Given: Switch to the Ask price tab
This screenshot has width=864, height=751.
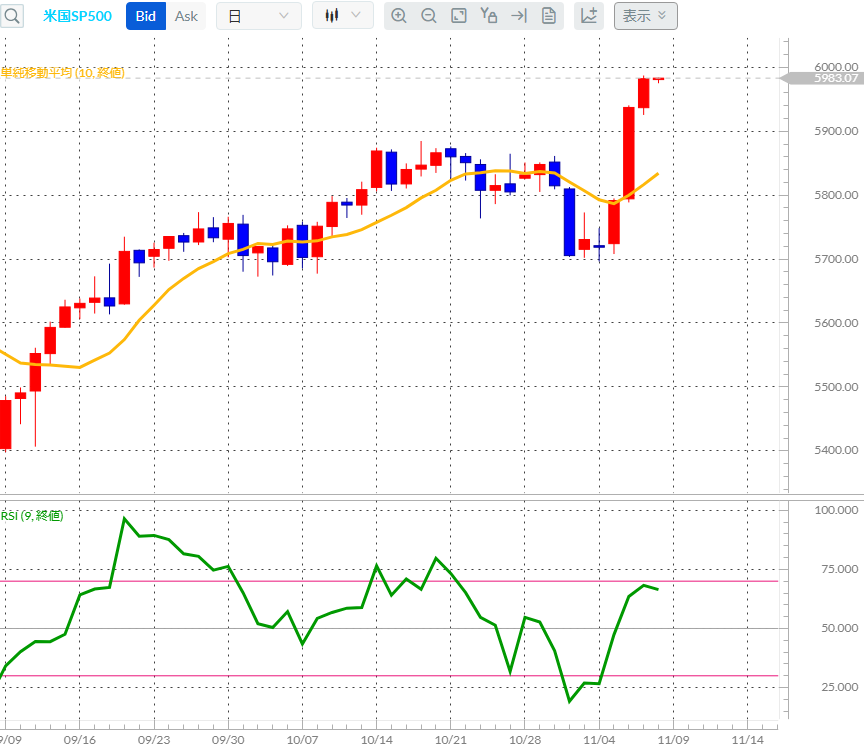Looking at the screenshot, I should (x=185, y=15).
